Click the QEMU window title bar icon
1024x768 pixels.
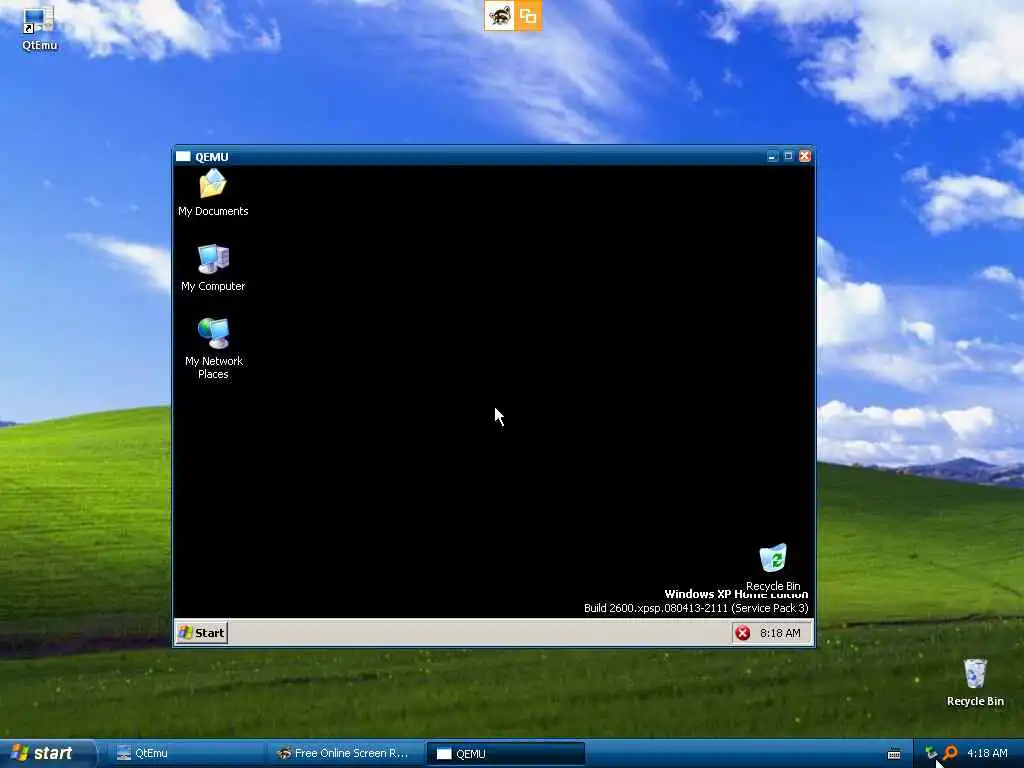183,157
